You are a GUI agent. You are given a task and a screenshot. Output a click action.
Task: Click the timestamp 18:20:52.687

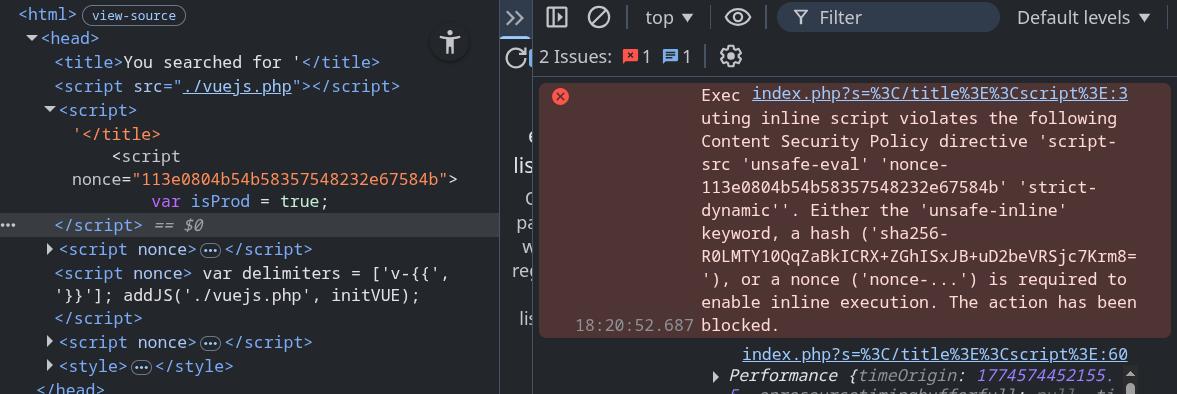click(634, 326)
